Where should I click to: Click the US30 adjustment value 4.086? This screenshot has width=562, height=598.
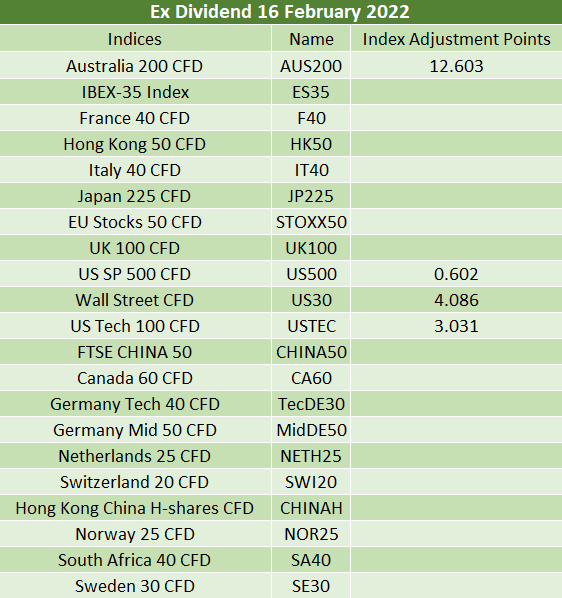click(456, 300)
